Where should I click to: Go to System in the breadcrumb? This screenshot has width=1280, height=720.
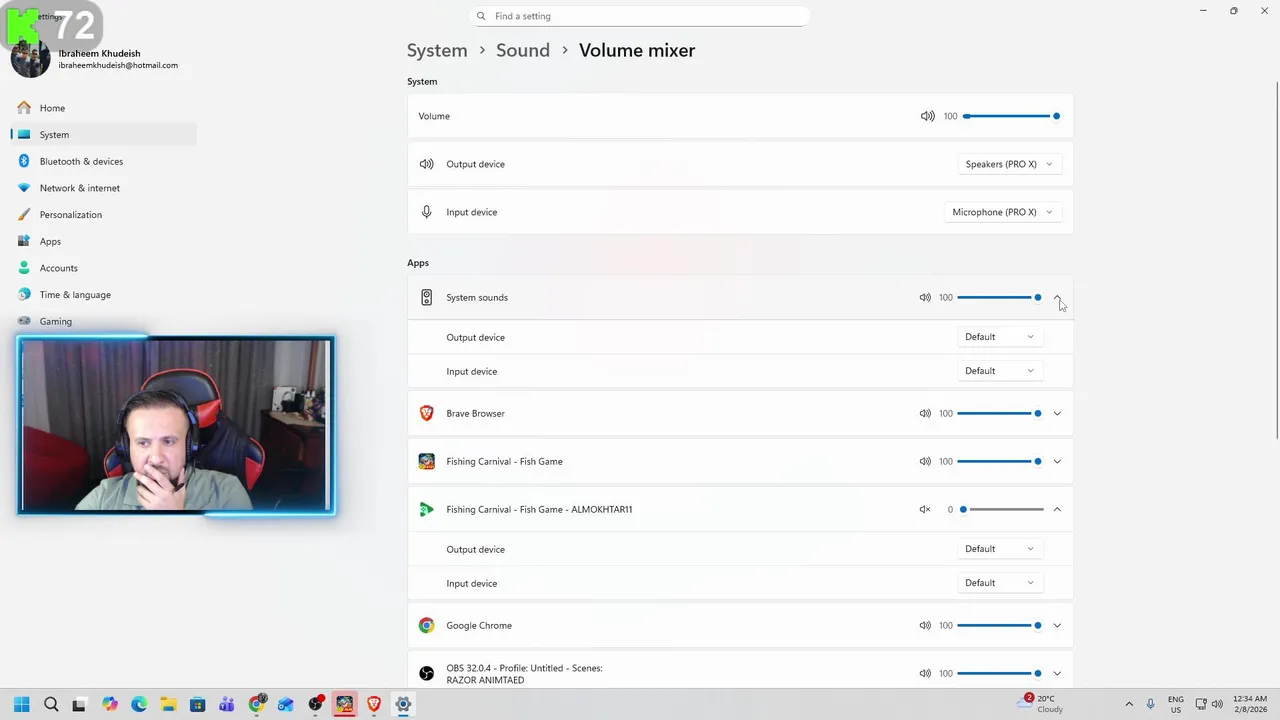tap(437, 50)
